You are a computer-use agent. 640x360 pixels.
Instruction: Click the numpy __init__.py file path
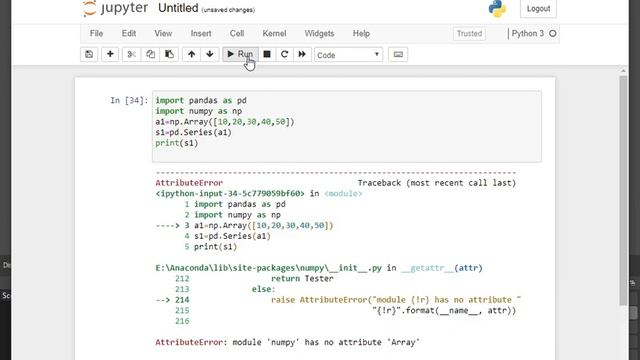(x=269, y=268)
